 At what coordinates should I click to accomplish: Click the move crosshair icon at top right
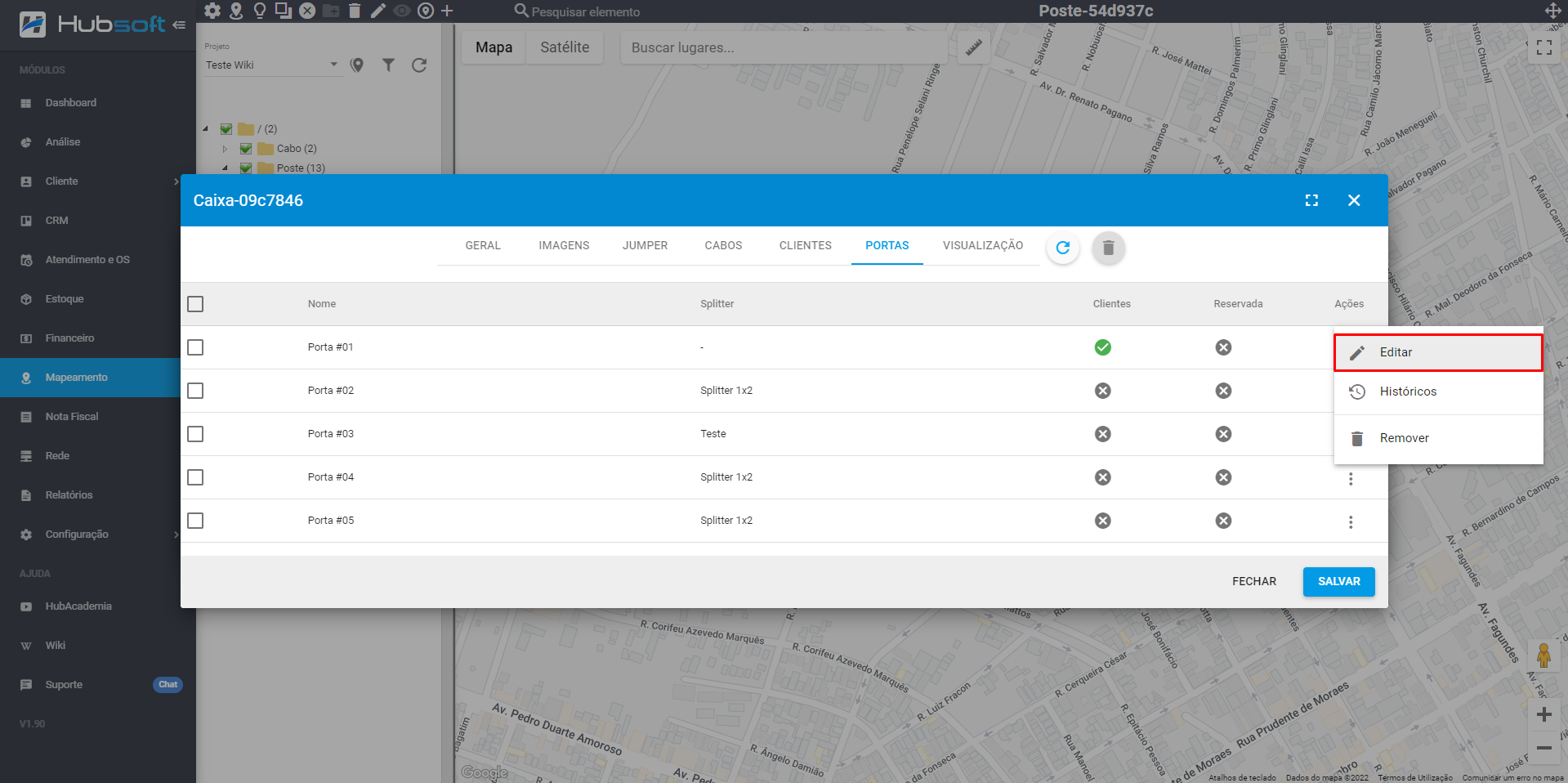coord(1553,11)
